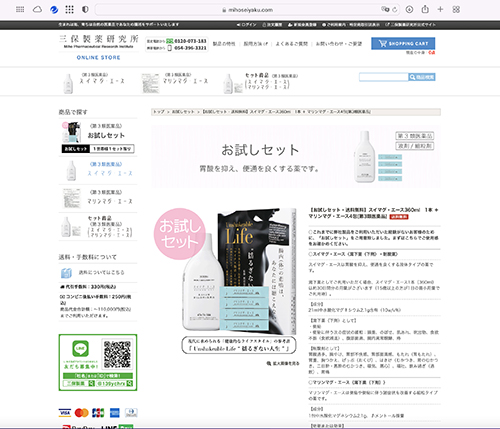Click the 第3類医薬品 label in banner
The height and width of the screenshot is (429, 500).
click(x=415, y=136)
